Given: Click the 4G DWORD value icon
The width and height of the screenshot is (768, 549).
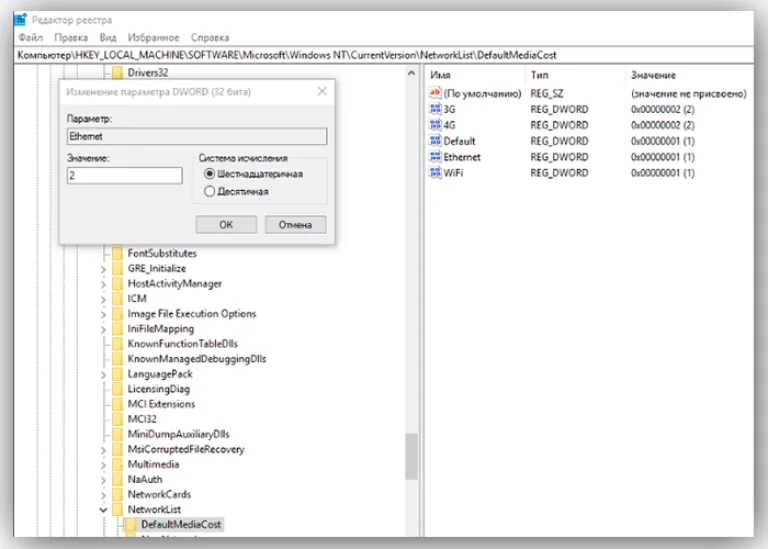Looking at the screenshot, I should tap(435, 125).
